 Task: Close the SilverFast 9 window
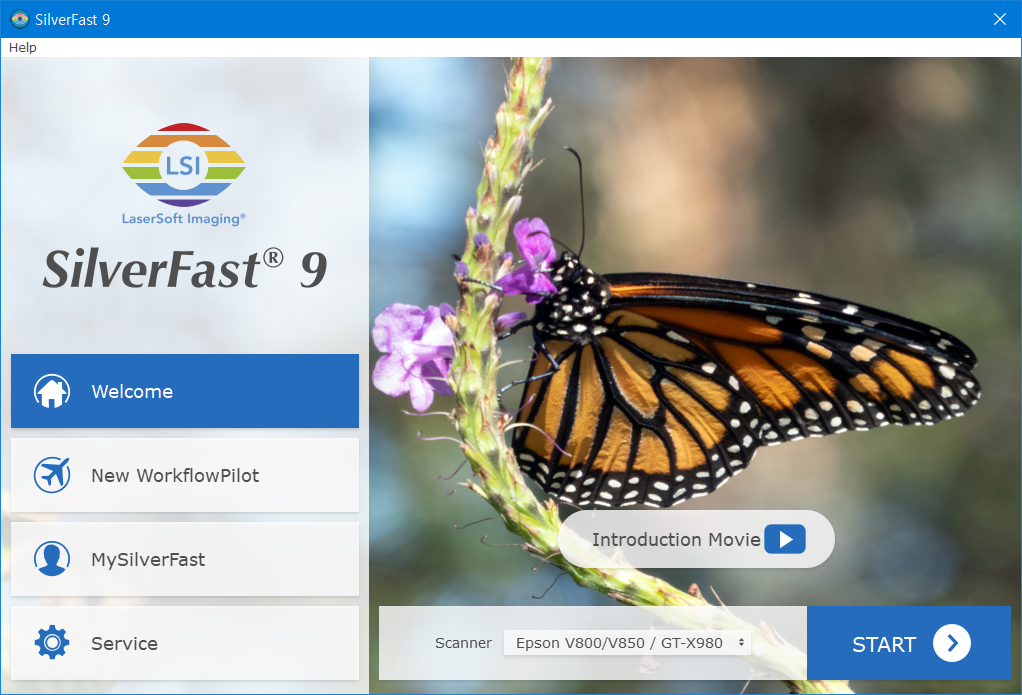point(1000,20)
